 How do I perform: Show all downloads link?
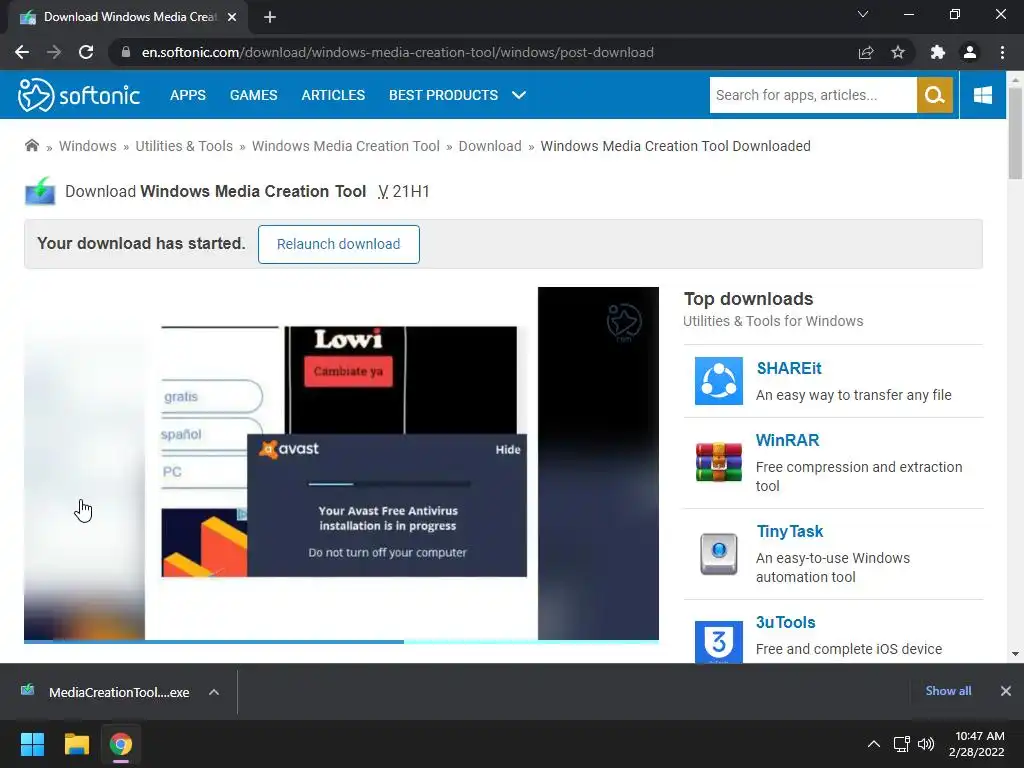pos(948,691)
